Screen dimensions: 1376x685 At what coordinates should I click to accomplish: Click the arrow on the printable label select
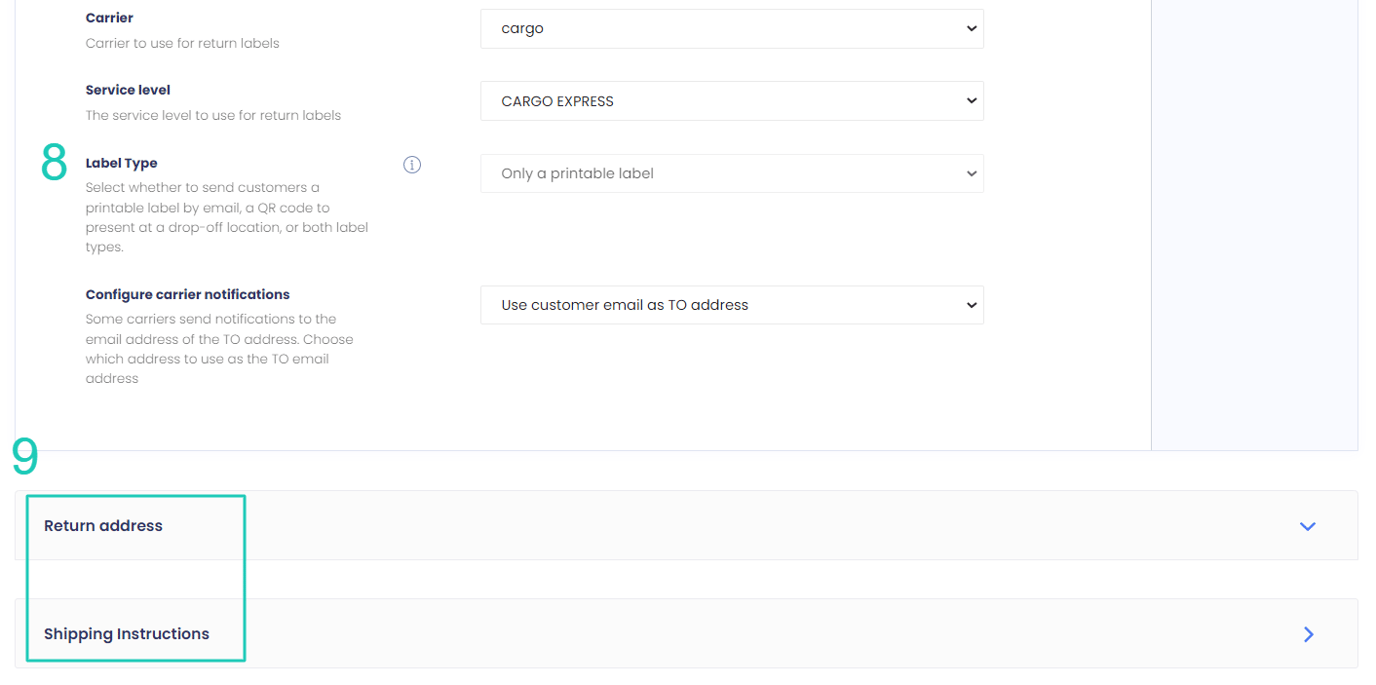pyautogui.click(x=970, y=174)
